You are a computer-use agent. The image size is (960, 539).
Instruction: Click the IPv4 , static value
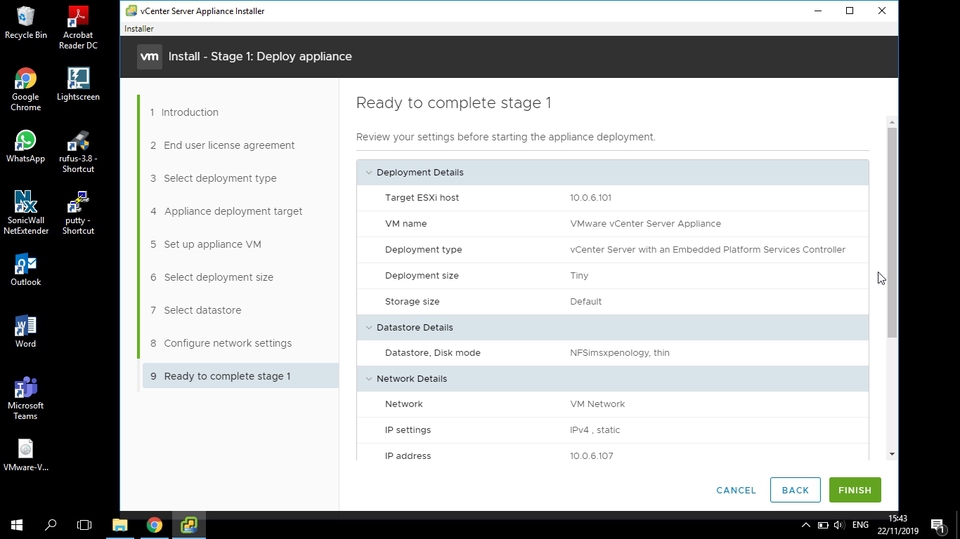click(x=594, y=430)
